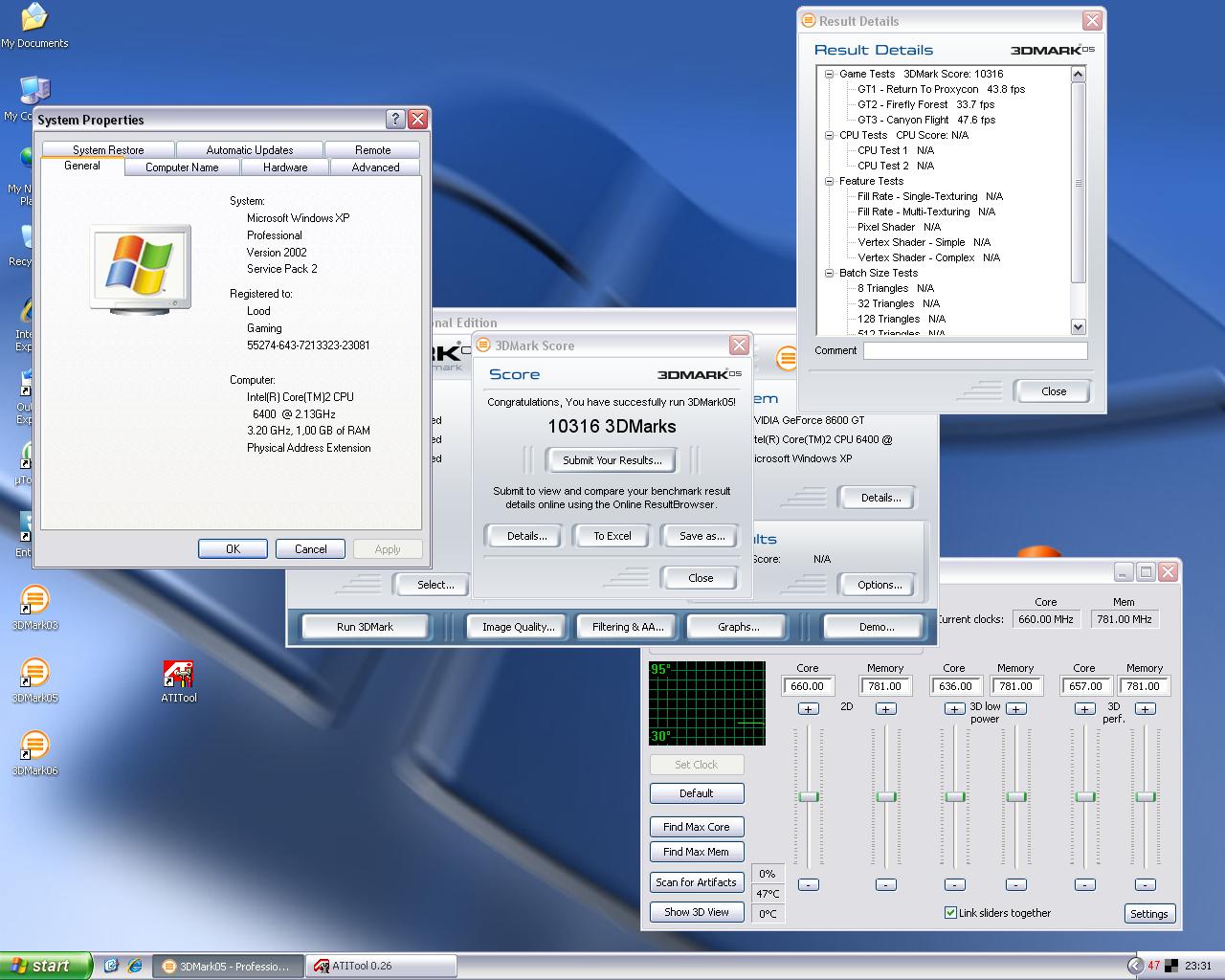Click Options... in 3DMark main window

coord(880,585)
